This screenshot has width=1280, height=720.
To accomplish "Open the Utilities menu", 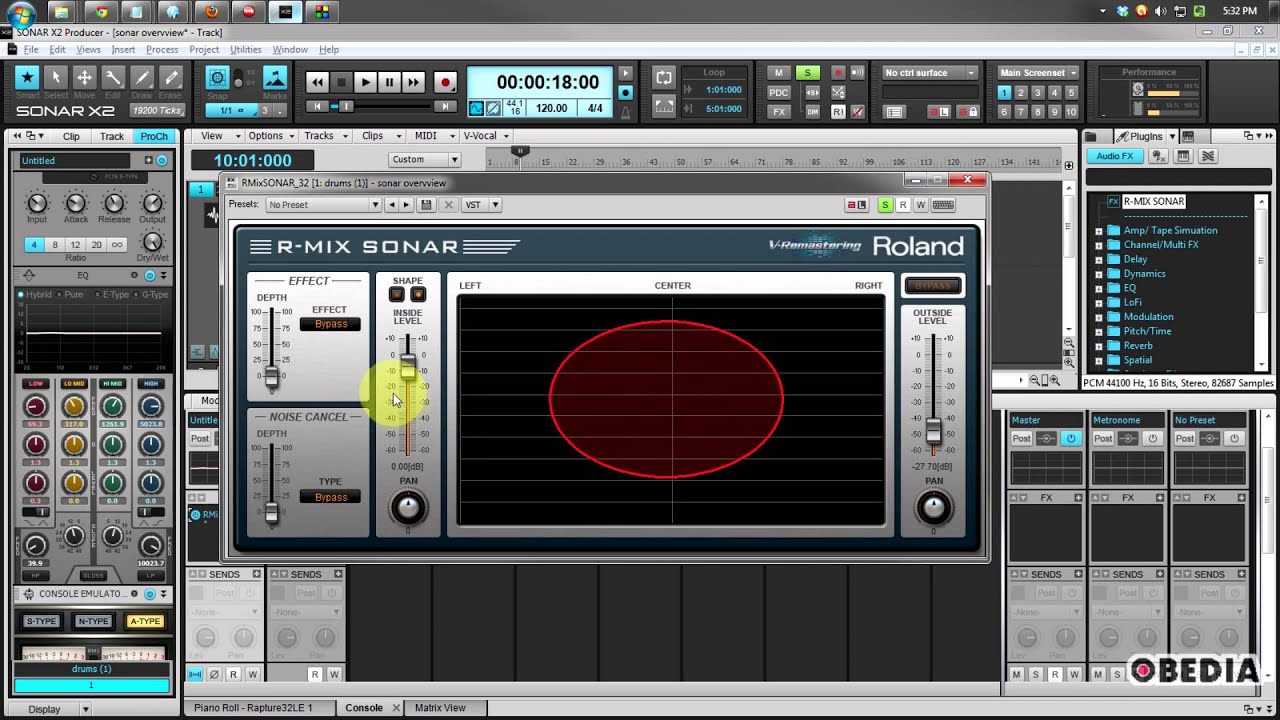I will tap(246, 49).
